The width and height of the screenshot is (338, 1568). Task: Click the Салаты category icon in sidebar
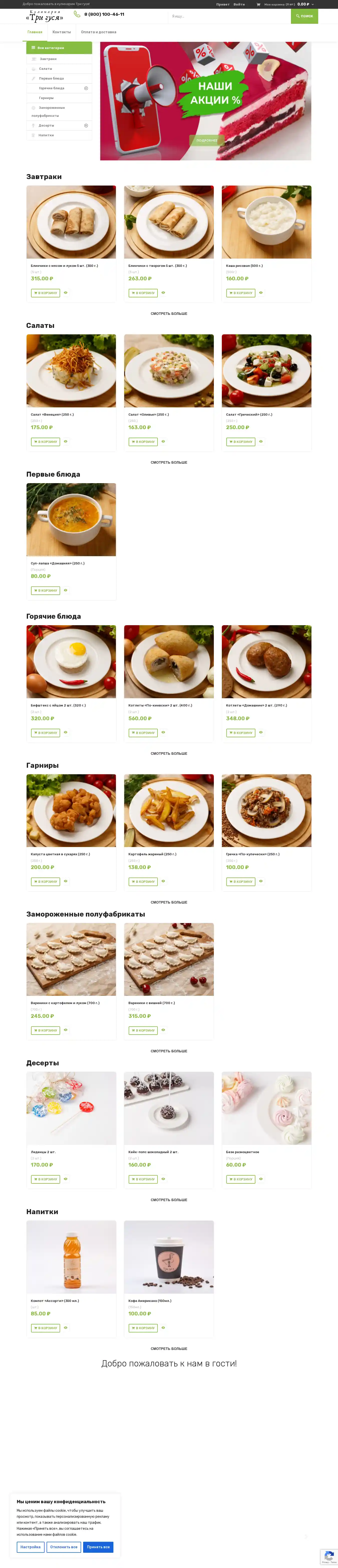pos(34,69)
